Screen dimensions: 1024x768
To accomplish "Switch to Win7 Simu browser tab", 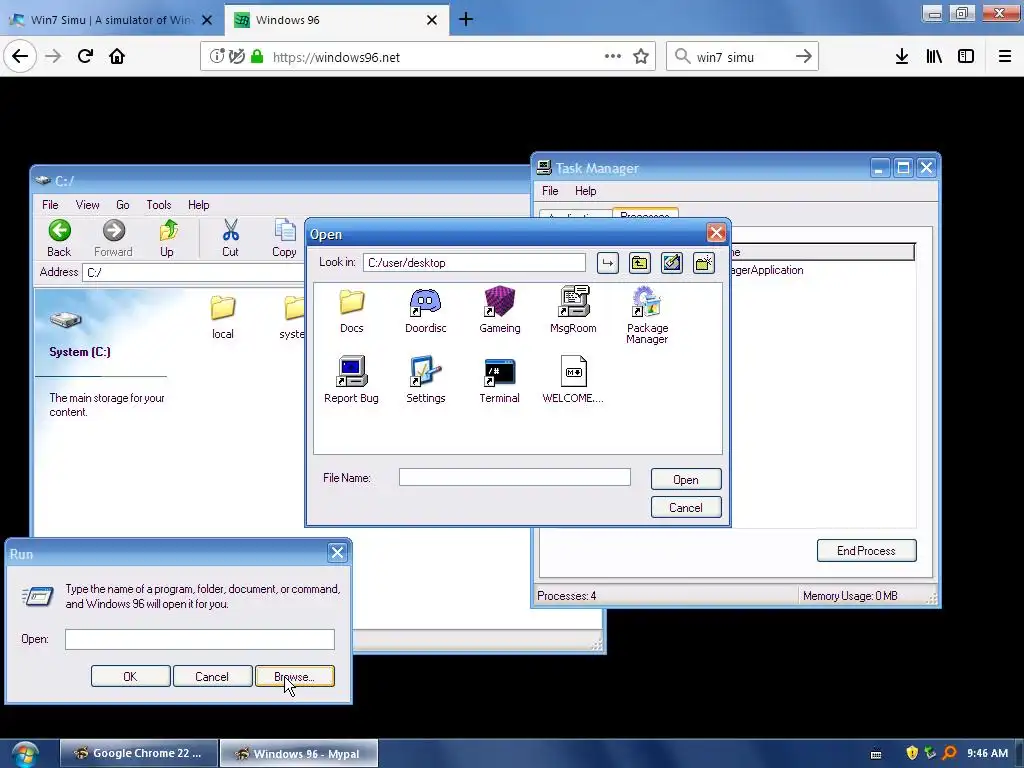I will [x=111, y=20].
